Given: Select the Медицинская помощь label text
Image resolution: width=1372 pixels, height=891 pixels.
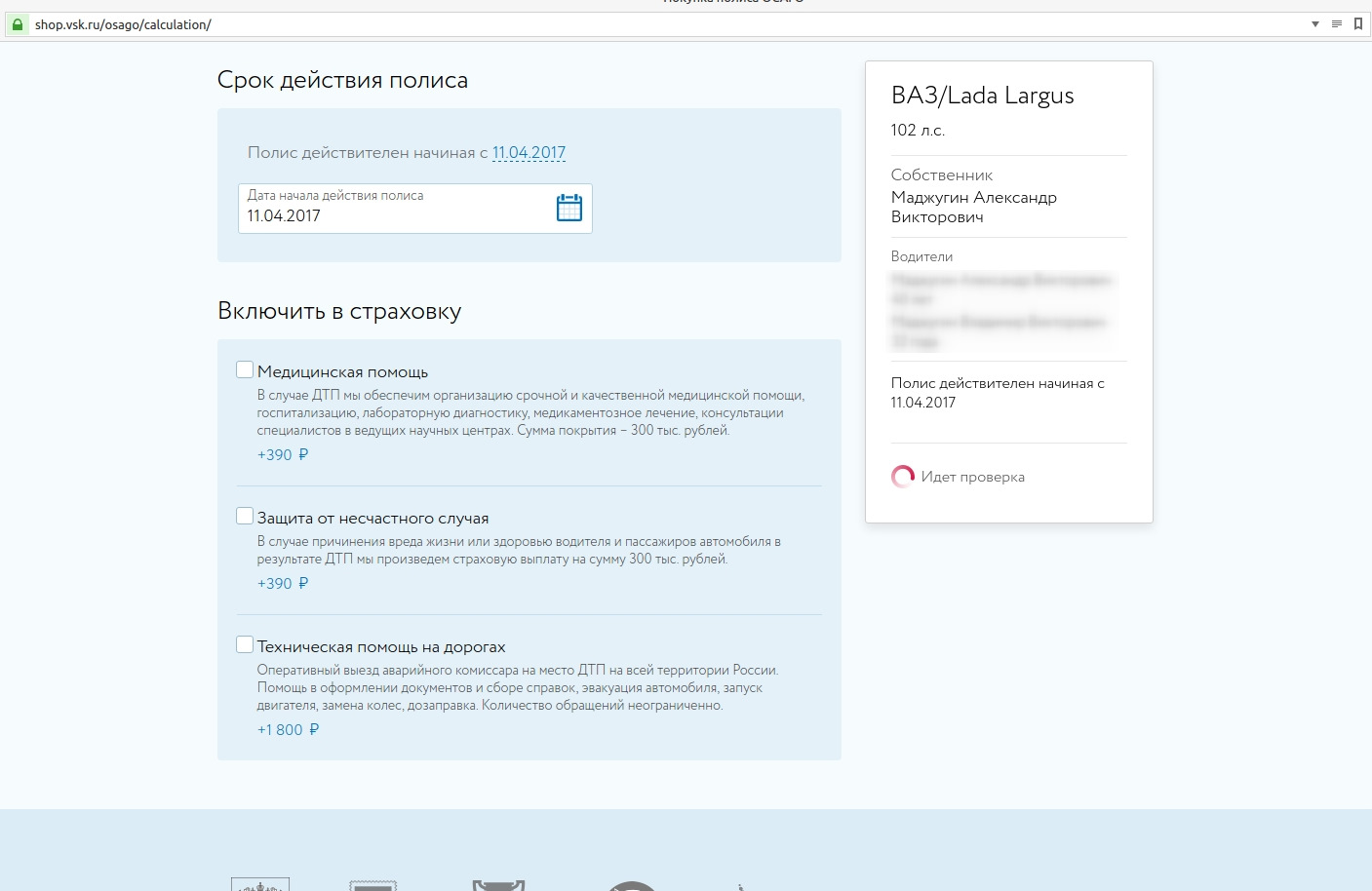Looking at the screenshot, I should pyautogui.click(x=342, y=372).
